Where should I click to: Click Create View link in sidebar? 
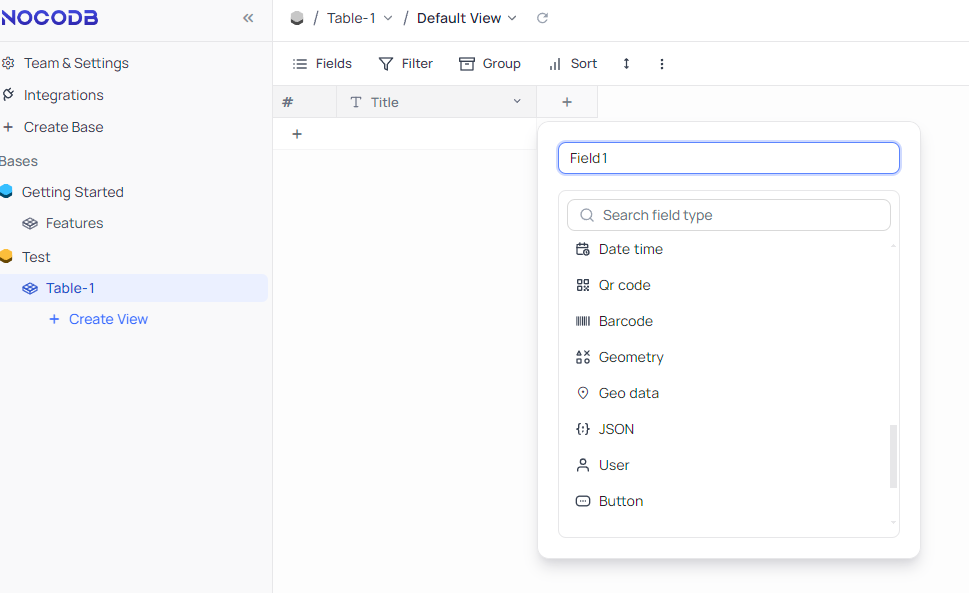click(107, 319)
